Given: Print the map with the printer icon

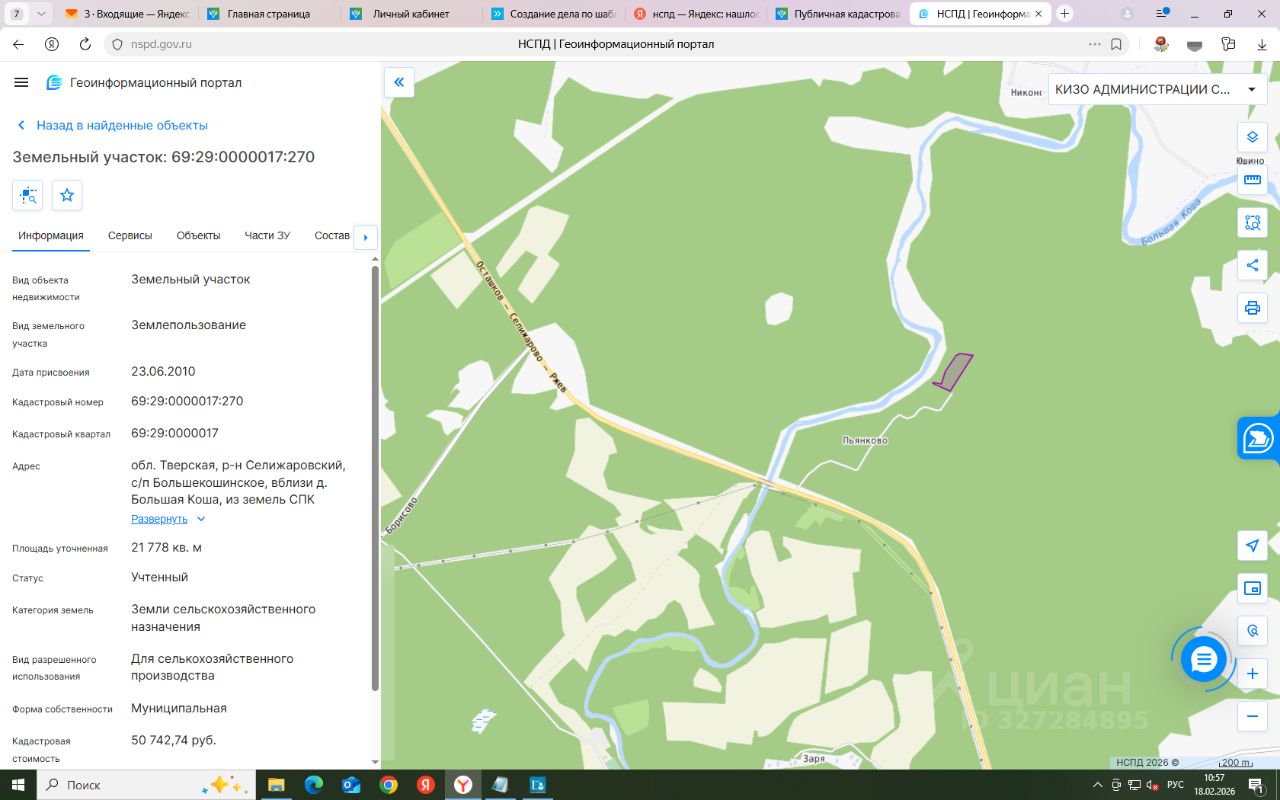Looking at the screenshot, I should 1252,307.
